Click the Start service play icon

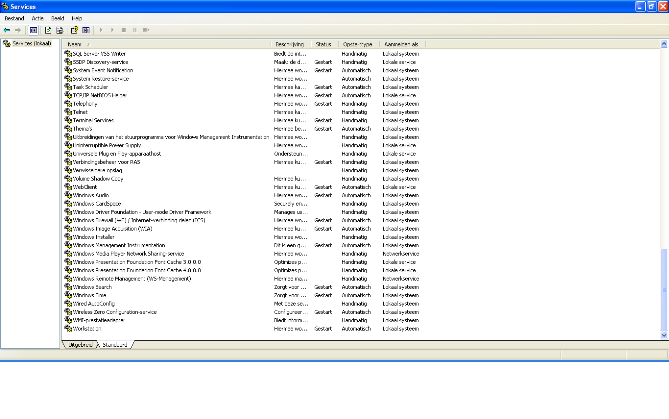click(x=101, y=30)
